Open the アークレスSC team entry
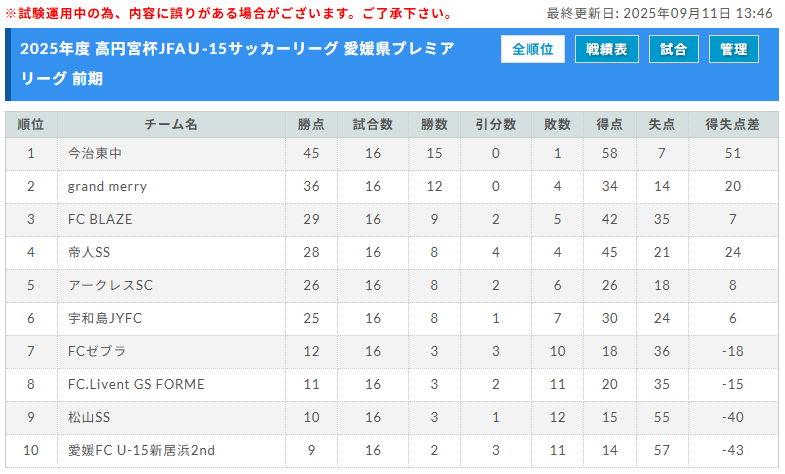Screen dimensions: 785x474 click(110, 286)
